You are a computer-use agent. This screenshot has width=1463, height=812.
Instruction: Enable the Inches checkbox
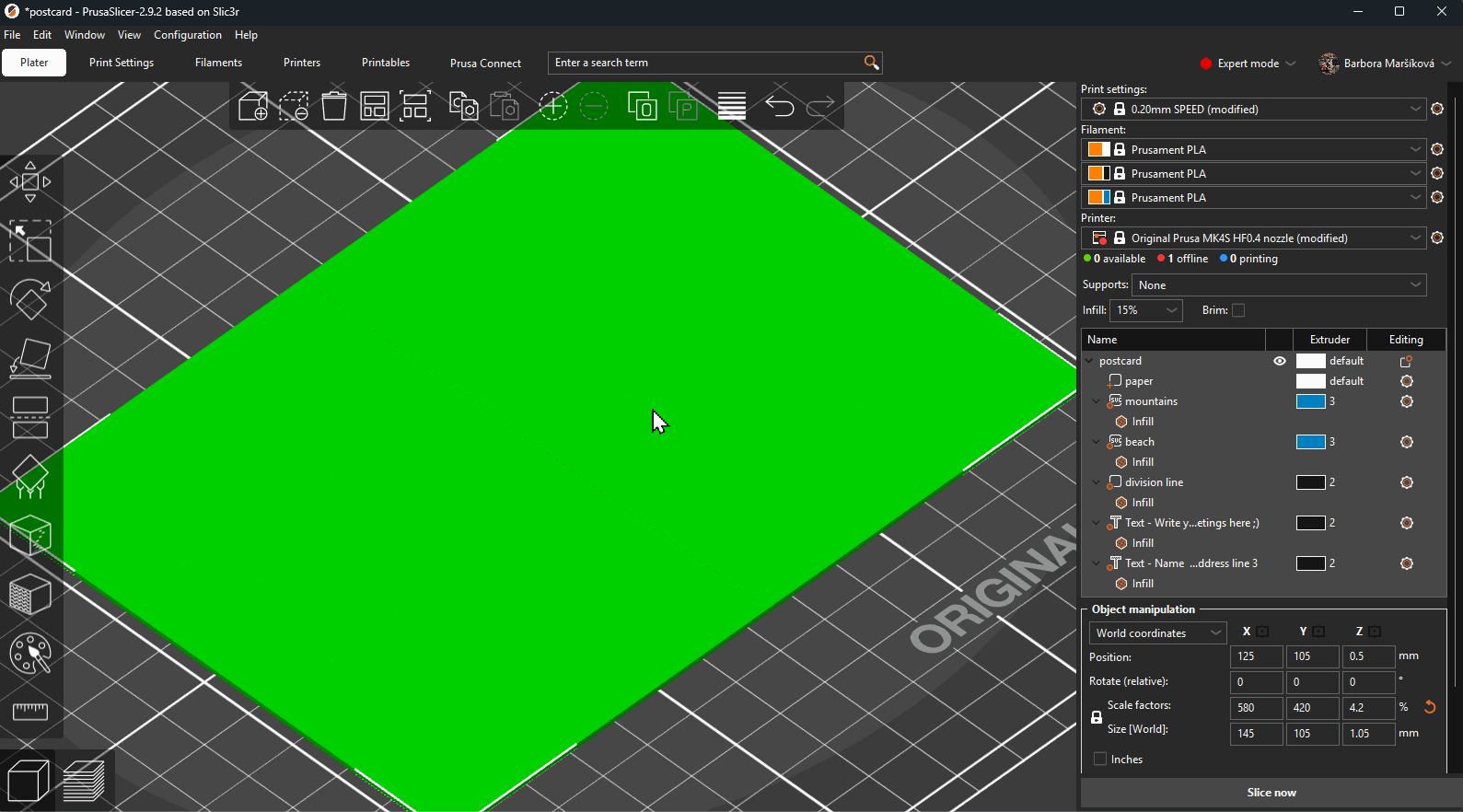click(1100, 760)
